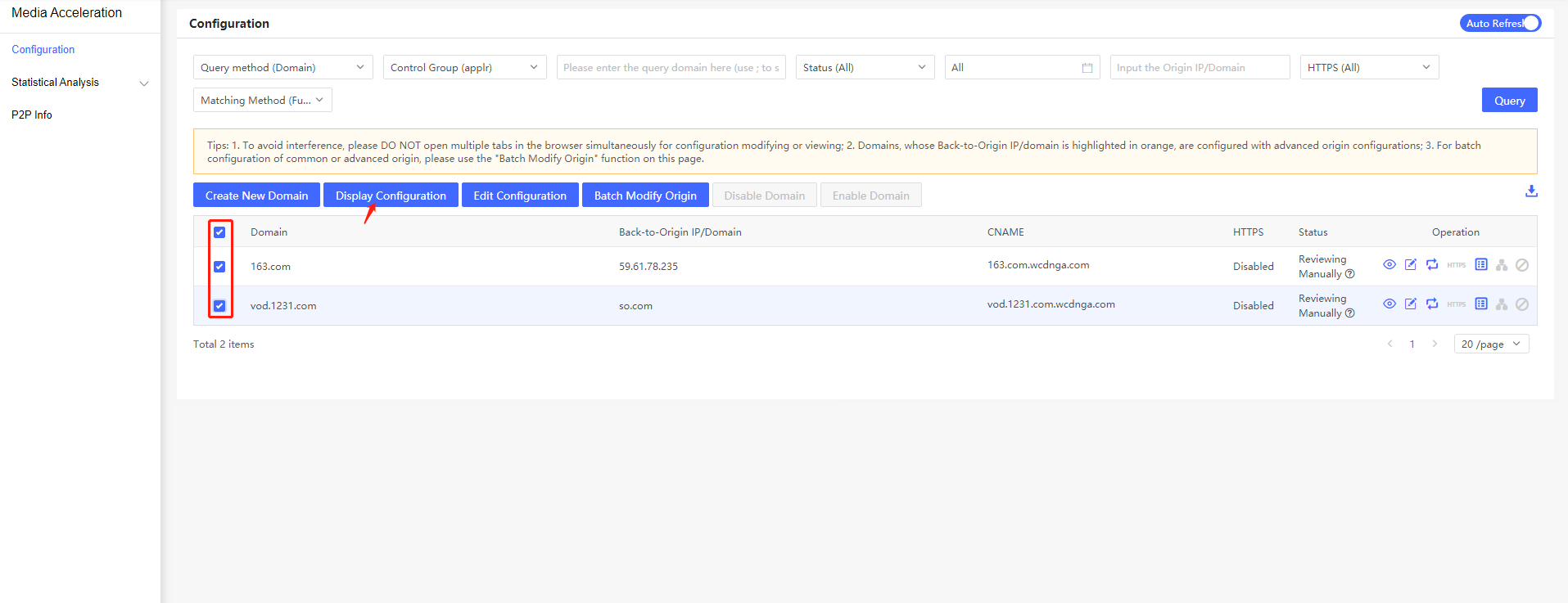Screen dimensions: 1568x603
Task: Click the loop-arrows icon for vod.1231.com
Action: tap(1432, 304)
